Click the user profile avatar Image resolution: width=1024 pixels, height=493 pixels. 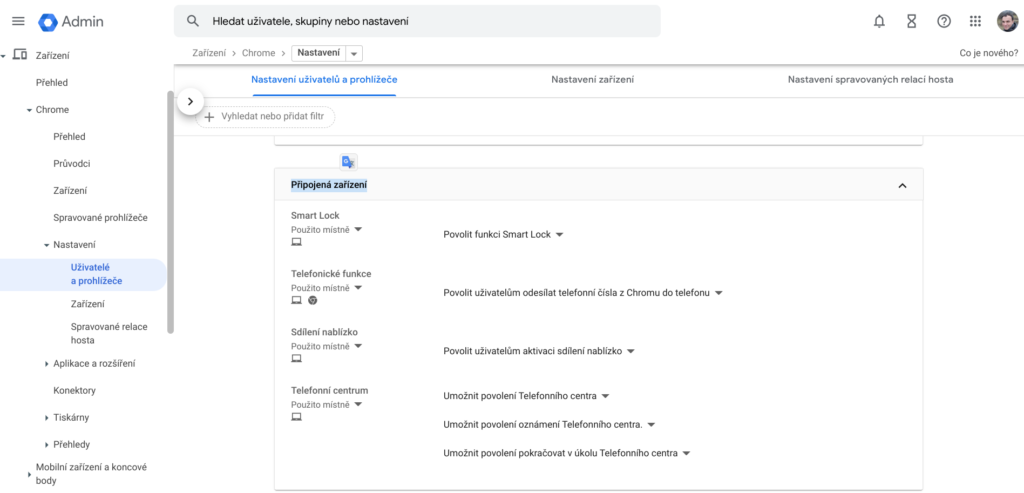click(1007, 21)
